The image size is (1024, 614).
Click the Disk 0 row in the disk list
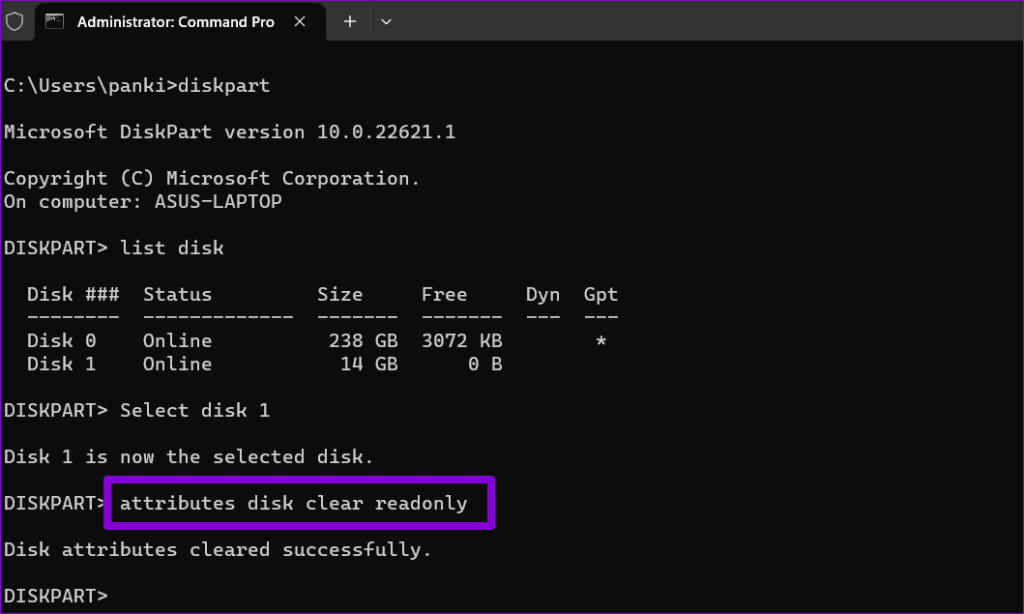point(61,340)
